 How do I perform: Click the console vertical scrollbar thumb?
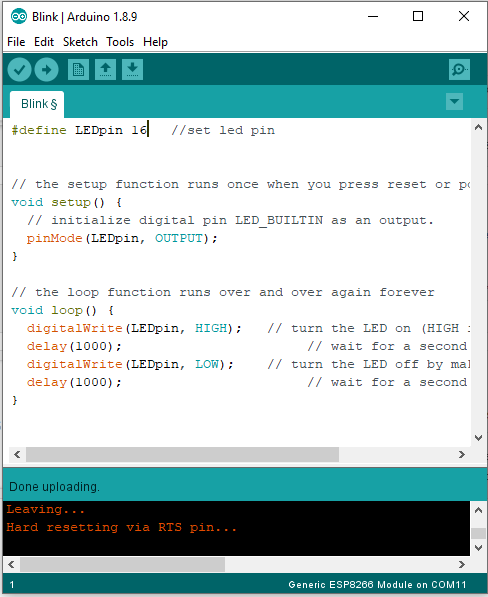[x=478, y=533]
